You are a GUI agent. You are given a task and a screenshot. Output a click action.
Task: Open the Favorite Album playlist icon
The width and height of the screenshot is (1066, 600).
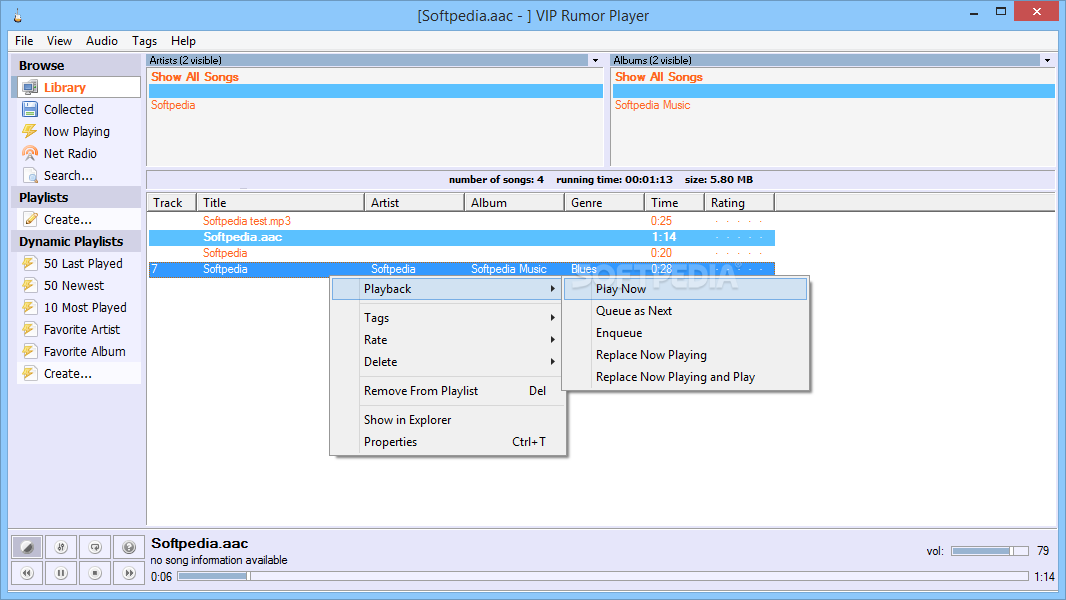pos(30,351)
